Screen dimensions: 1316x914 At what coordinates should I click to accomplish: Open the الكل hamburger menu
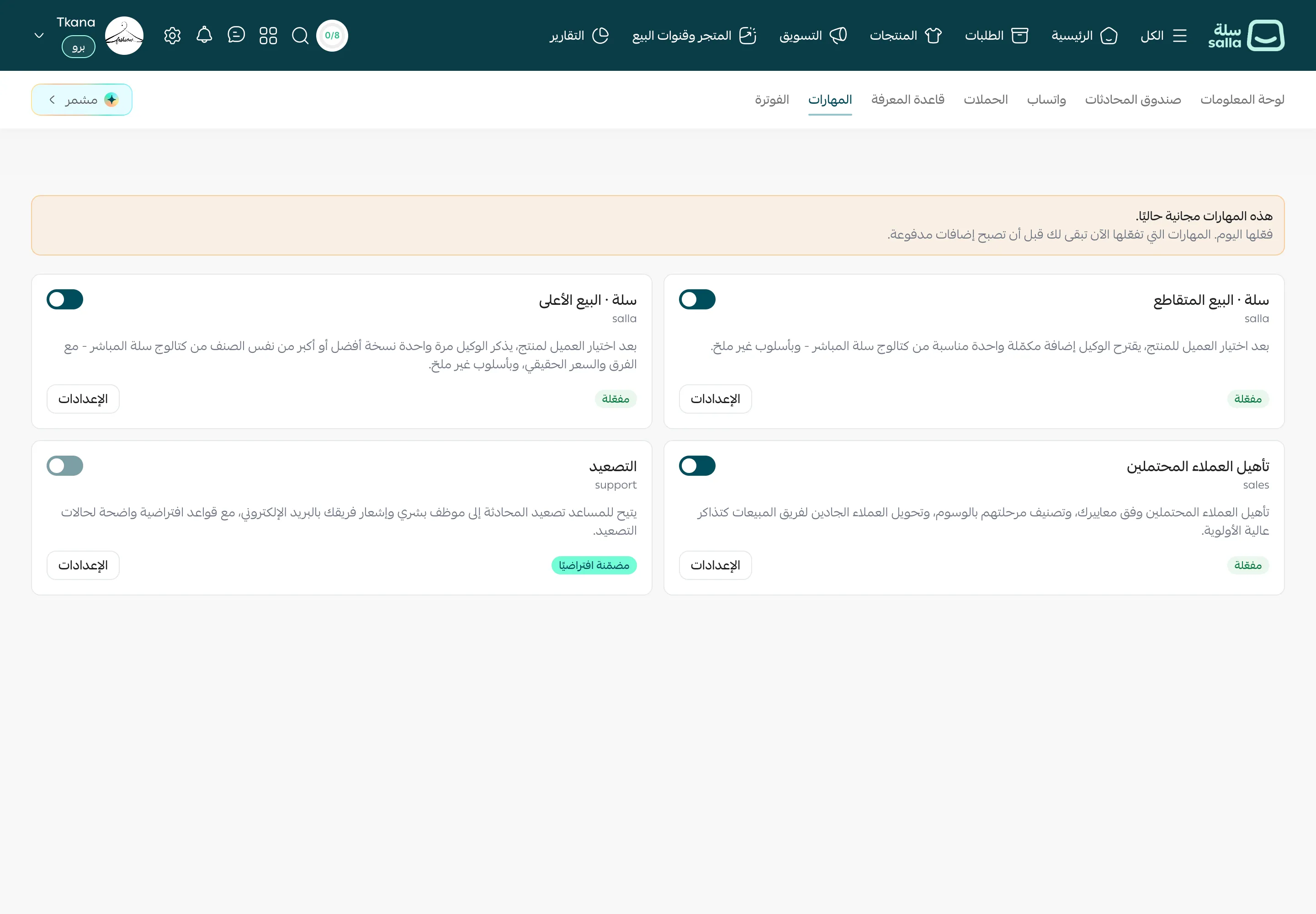tap(1163, 36)
